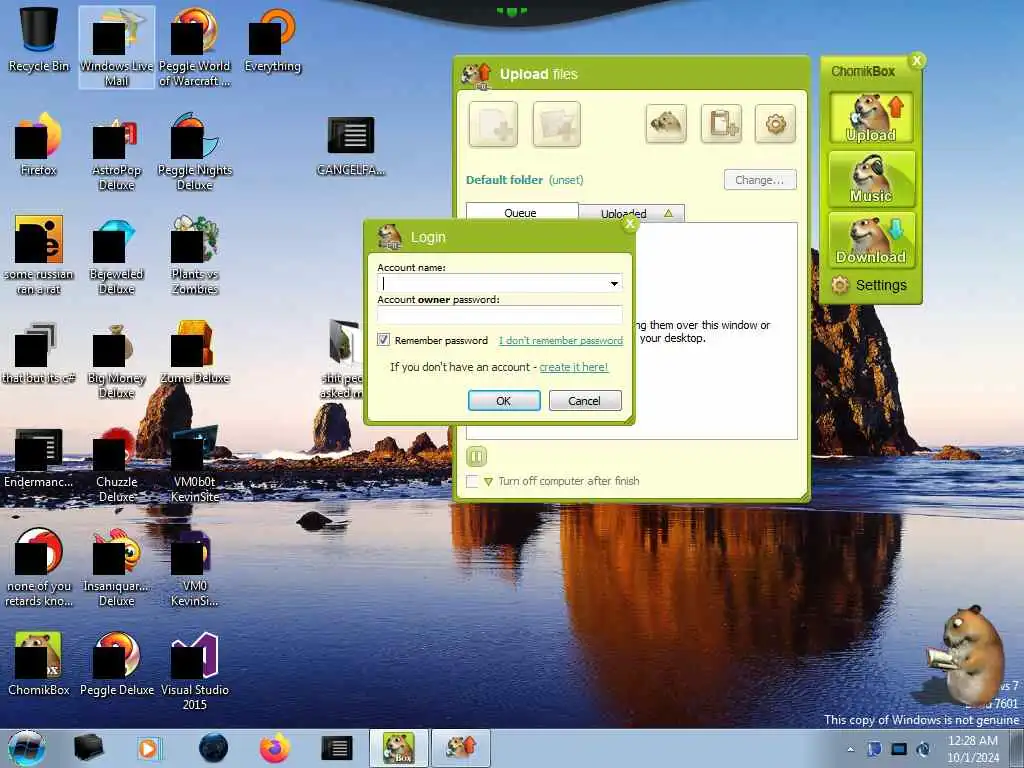The image size is (1024, 768).
Task: Expand the green triangle next to Turn off computer
Action: pyautogui.click(x=488, y=482)
